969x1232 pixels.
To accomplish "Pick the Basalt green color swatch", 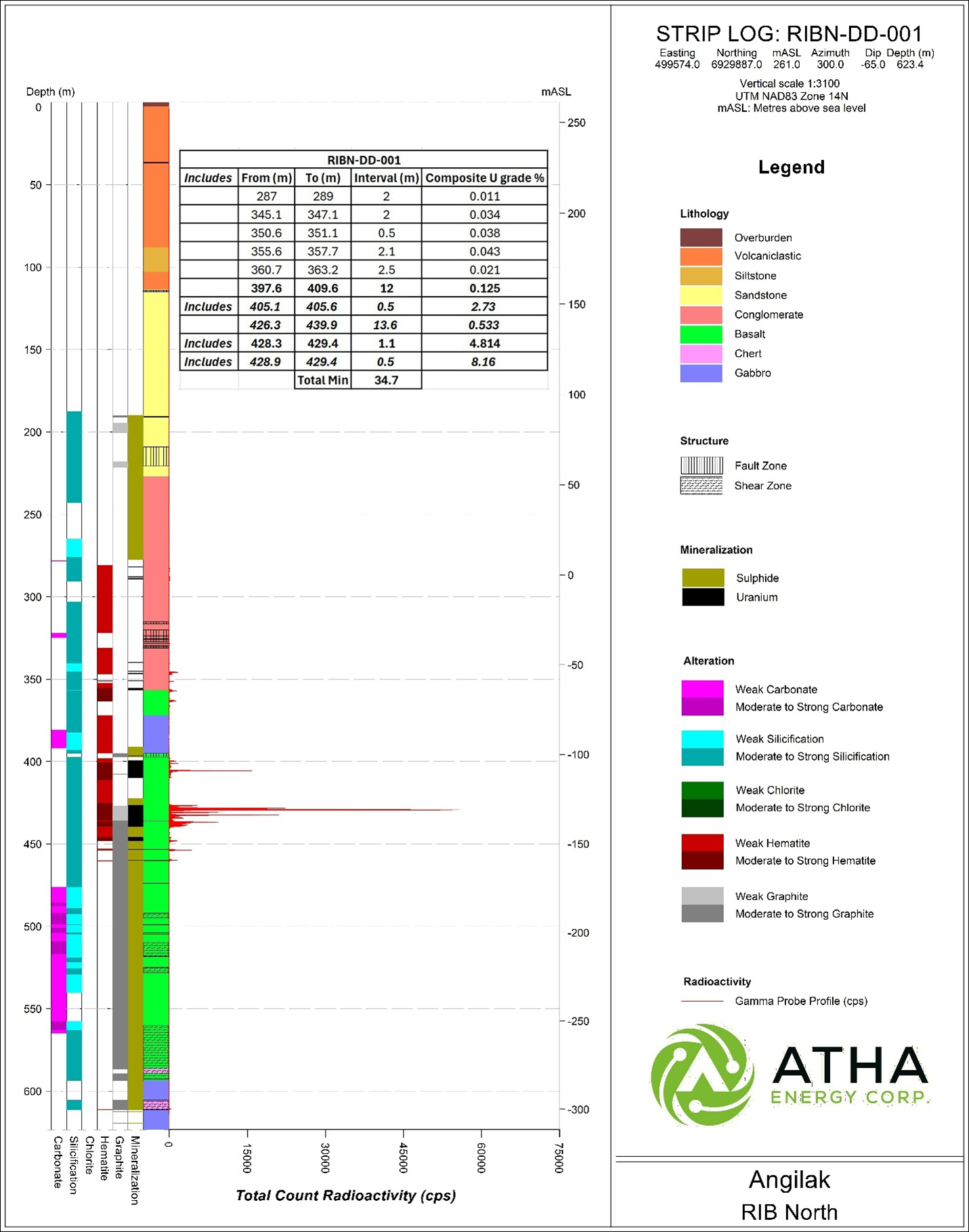I will tap(702, 335).
